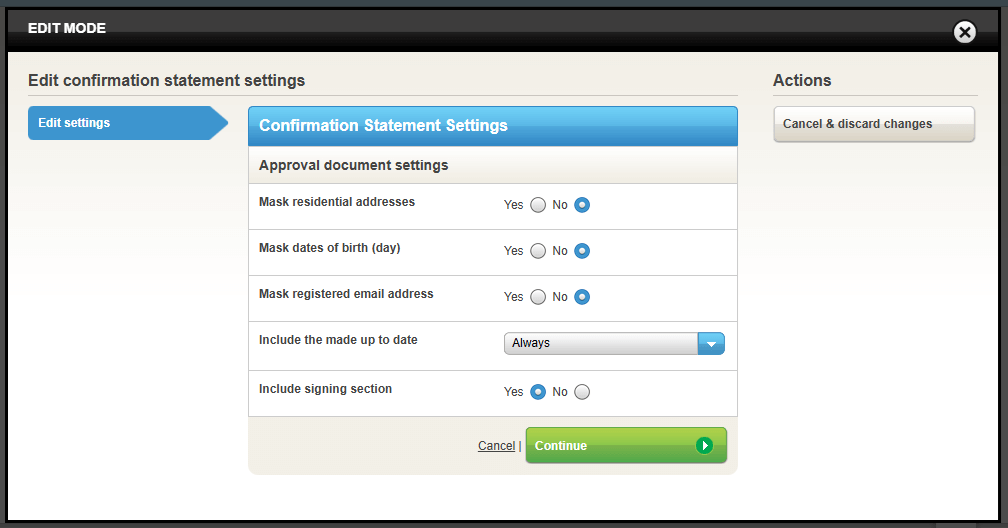Click the green arrow icon on Continue

(705, 445)
